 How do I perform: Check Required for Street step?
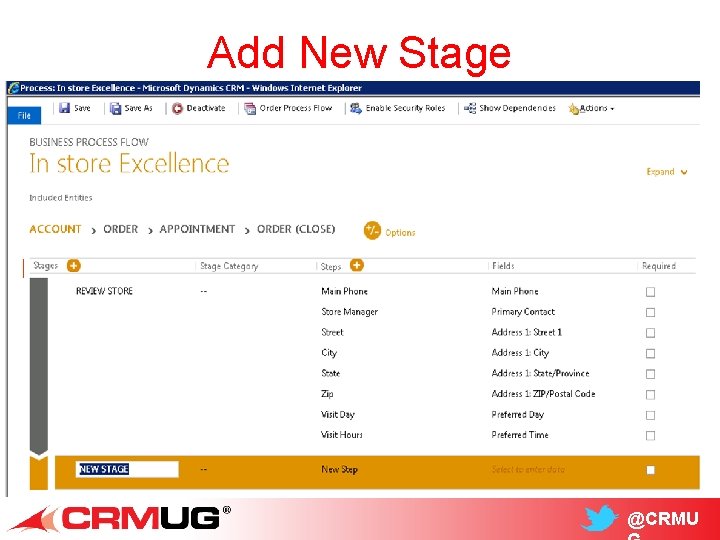(x=650, y=333)
